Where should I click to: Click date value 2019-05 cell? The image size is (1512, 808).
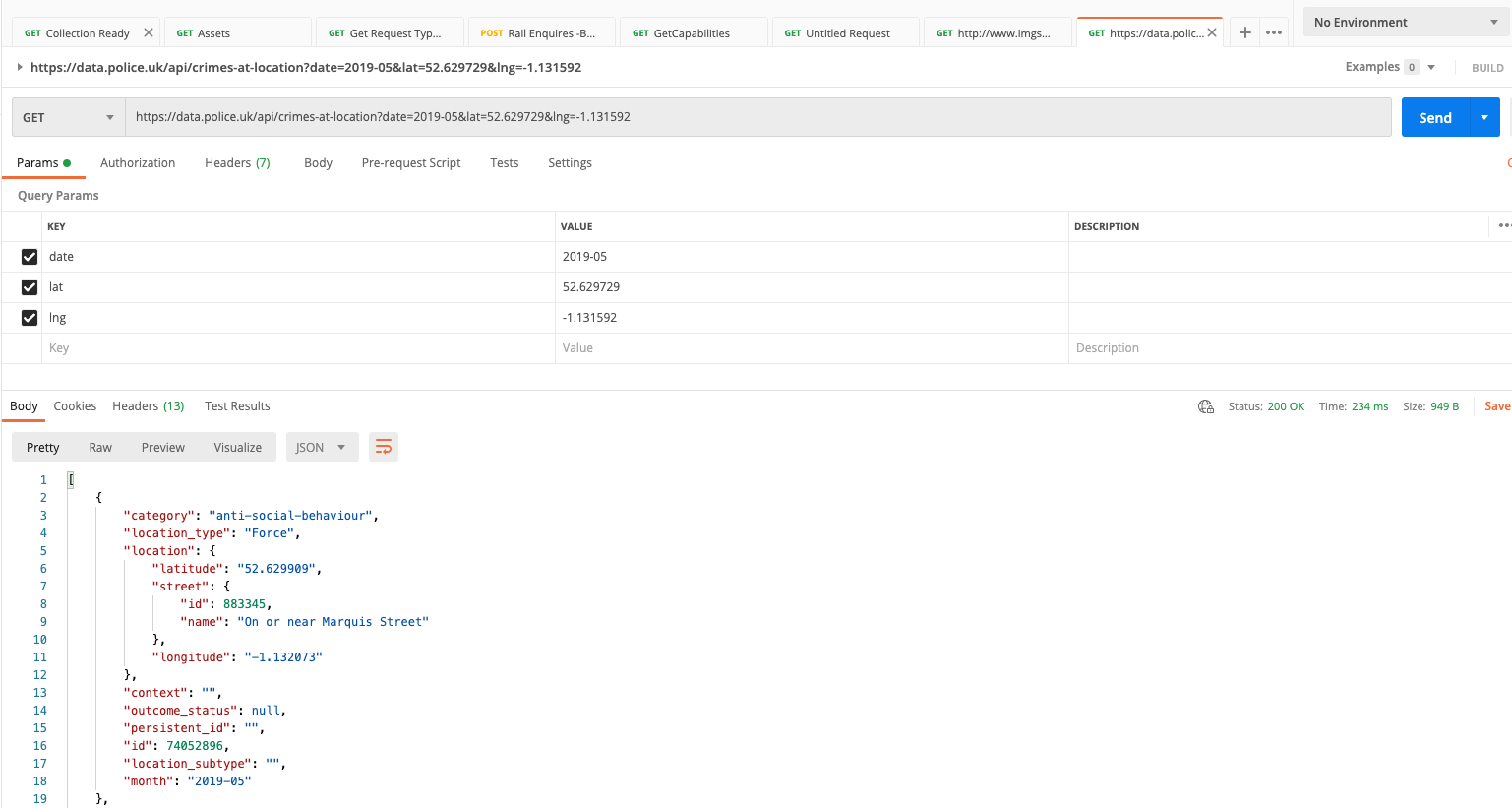(x=812, y=257)
